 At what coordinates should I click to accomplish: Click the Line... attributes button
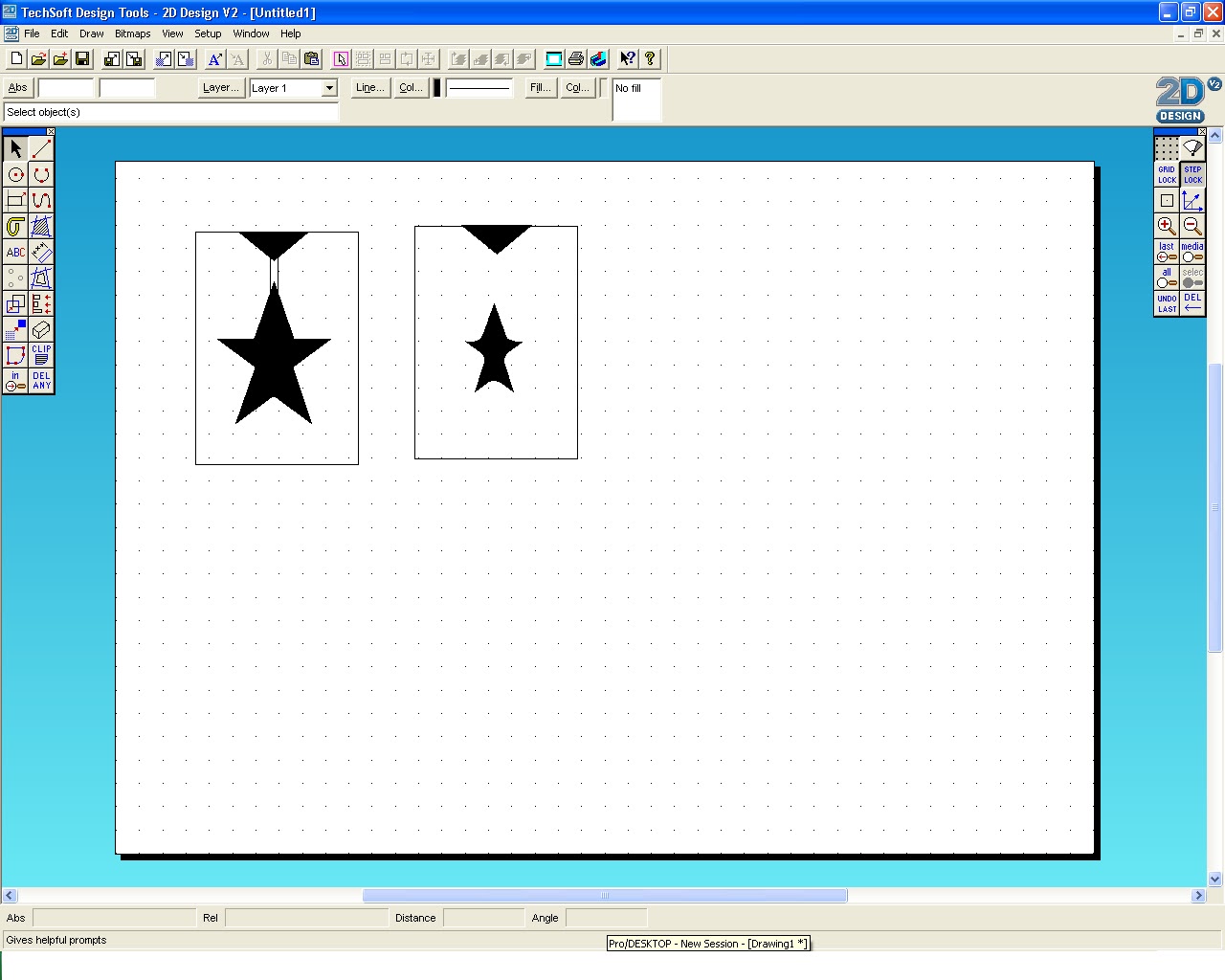pyautogui.click(x=369, y=87)
